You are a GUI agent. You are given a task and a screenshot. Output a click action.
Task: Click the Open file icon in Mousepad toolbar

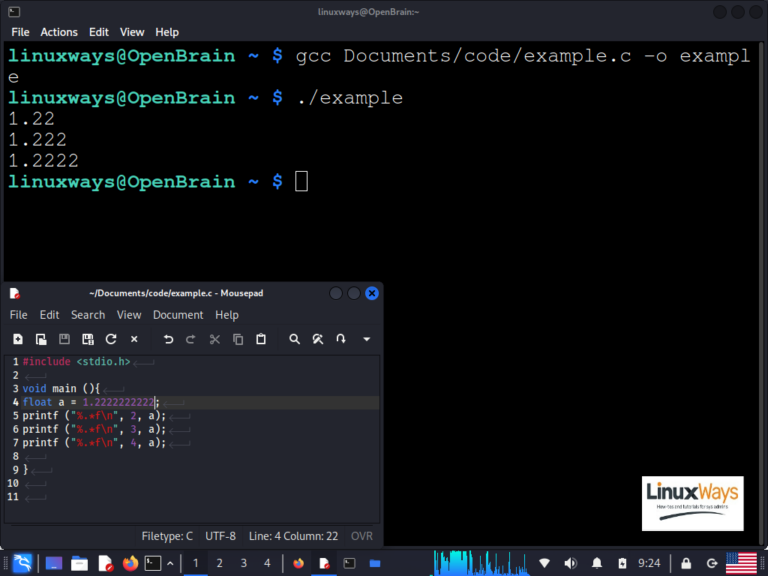coord(41,339)
